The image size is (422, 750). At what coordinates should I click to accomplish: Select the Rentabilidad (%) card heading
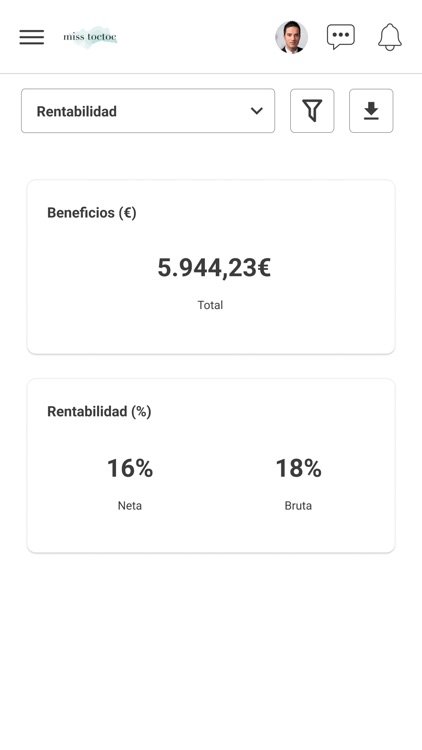click(x=99, y=412)
